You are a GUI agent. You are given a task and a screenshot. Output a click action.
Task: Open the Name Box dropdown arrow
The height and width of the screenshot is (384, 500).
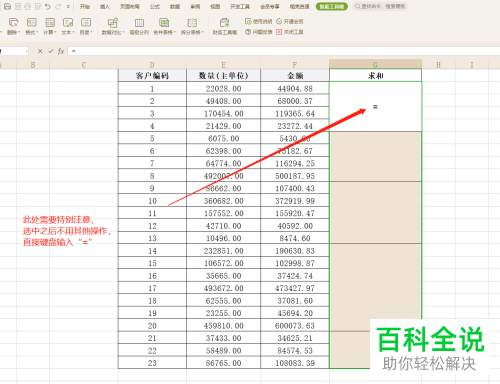click(26, 51)
